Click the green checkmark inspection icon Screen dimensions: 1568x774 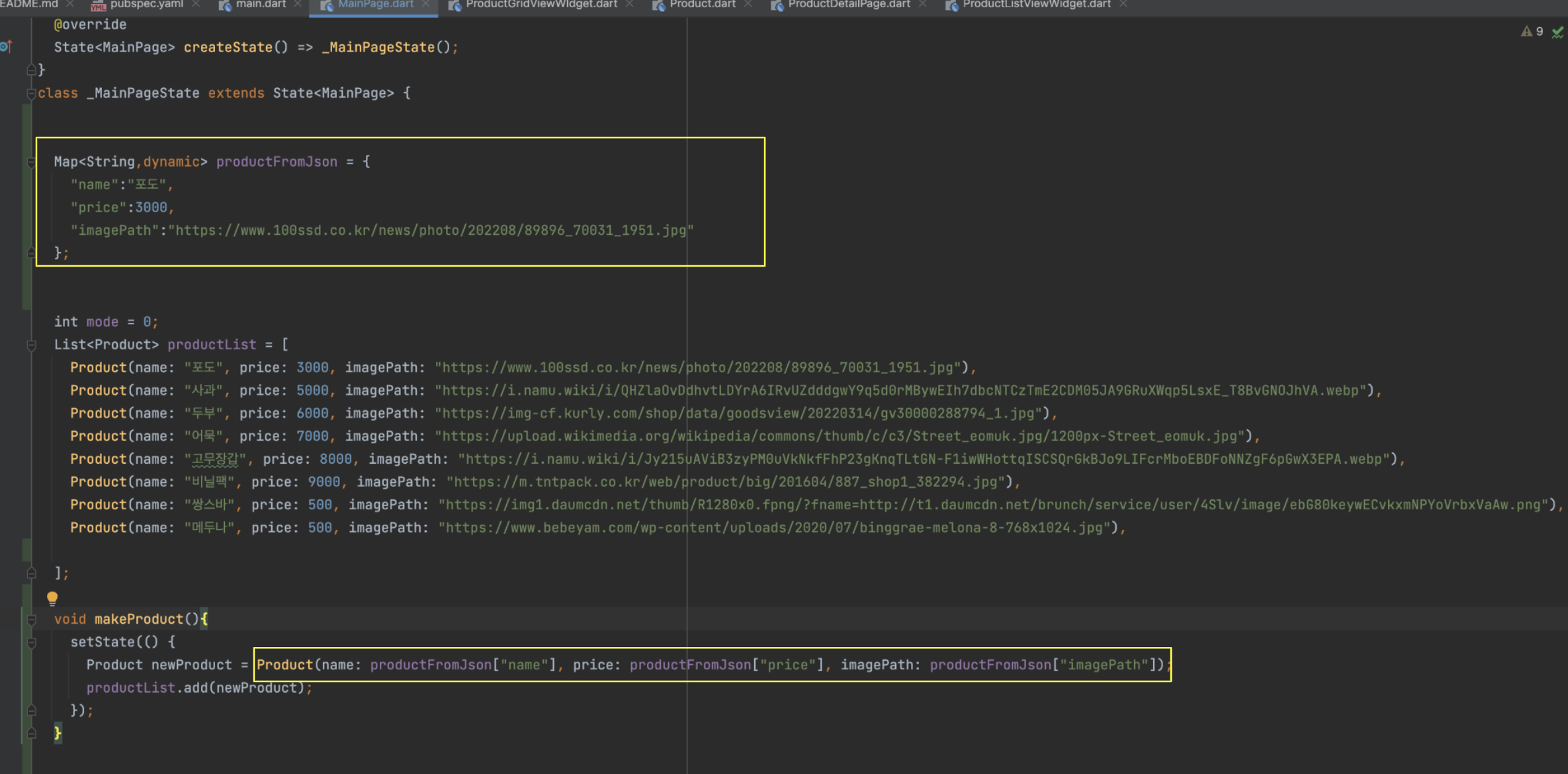pyautogui.click(x=1557, y=32)
